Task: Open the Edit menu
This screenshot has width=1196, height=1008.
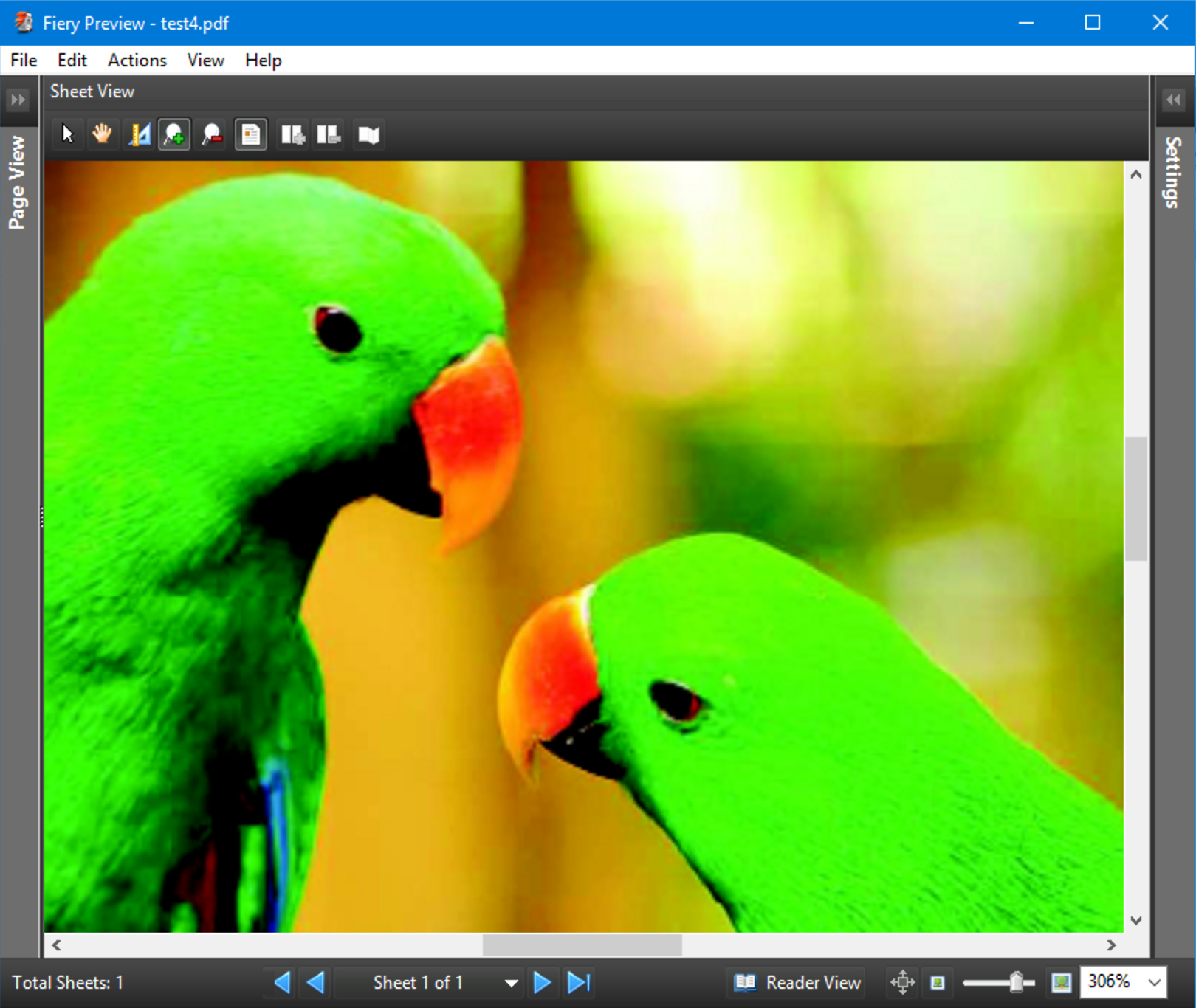Action: pos(72,60)
